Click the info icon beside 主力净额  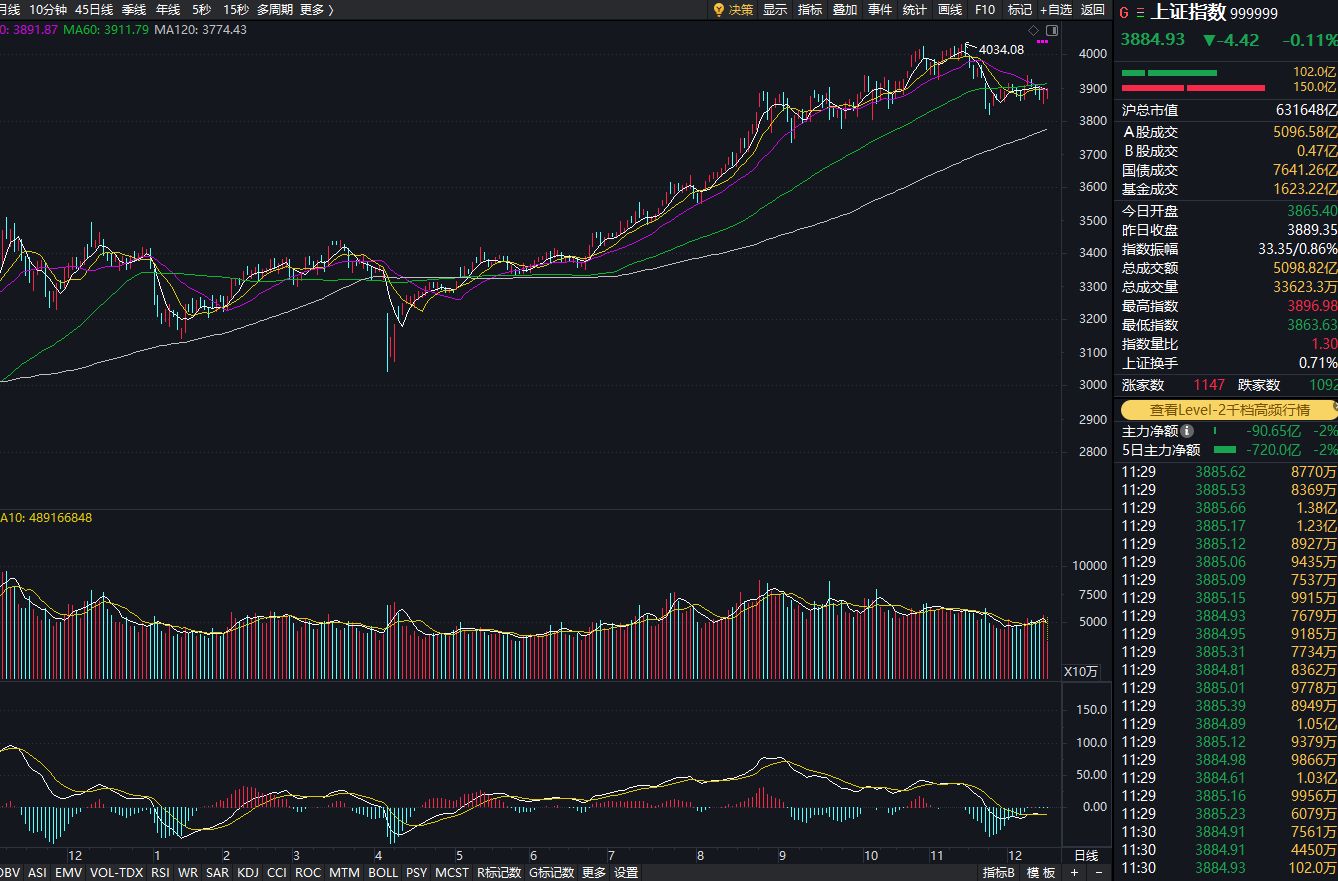pyautogui.click(x=1188, y=431)
